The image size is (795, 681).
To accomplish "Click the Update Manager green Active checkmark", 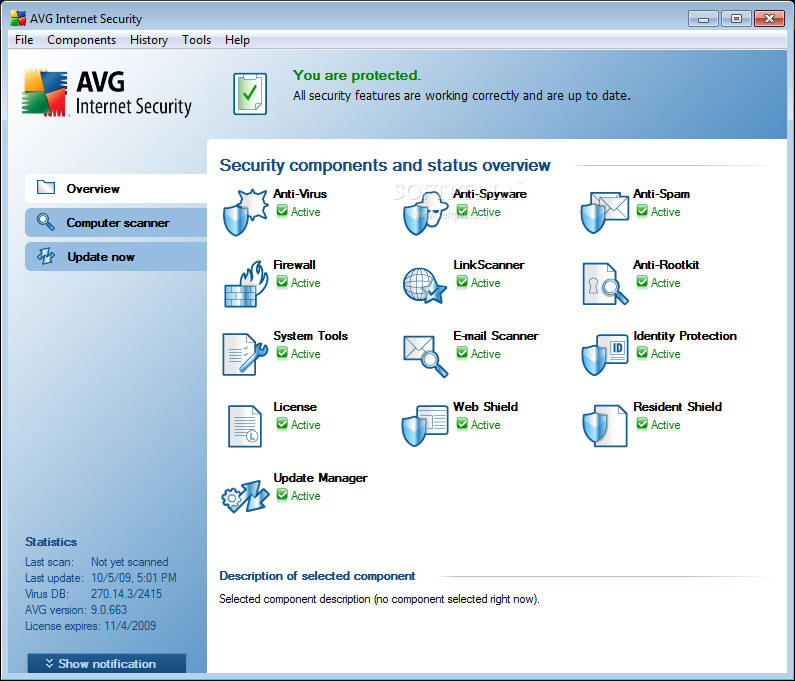I will click(x=282, y=494).
